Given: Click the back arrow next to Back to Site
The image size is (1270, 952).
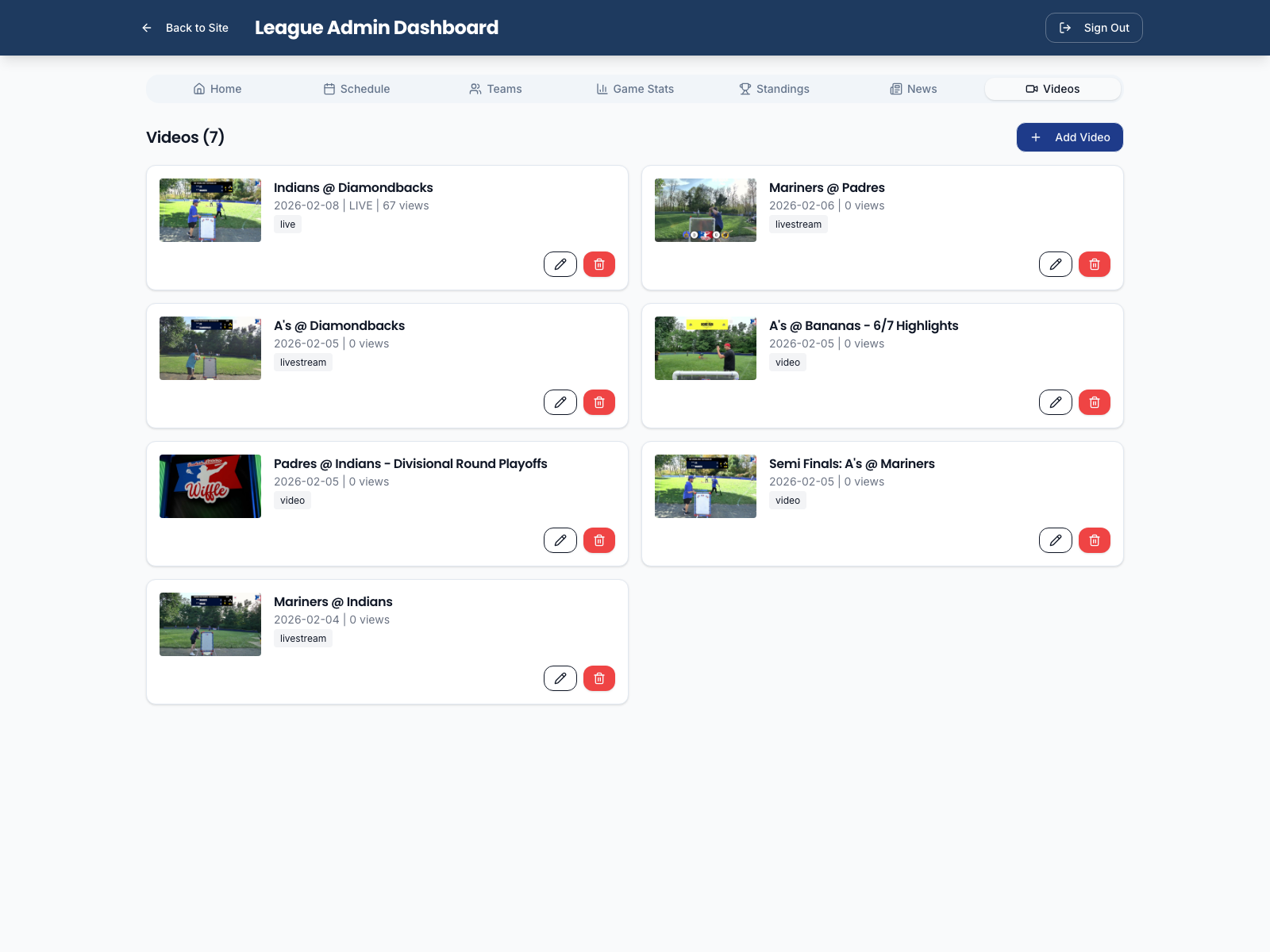Looking at the screenshot, I should (146, 28).
